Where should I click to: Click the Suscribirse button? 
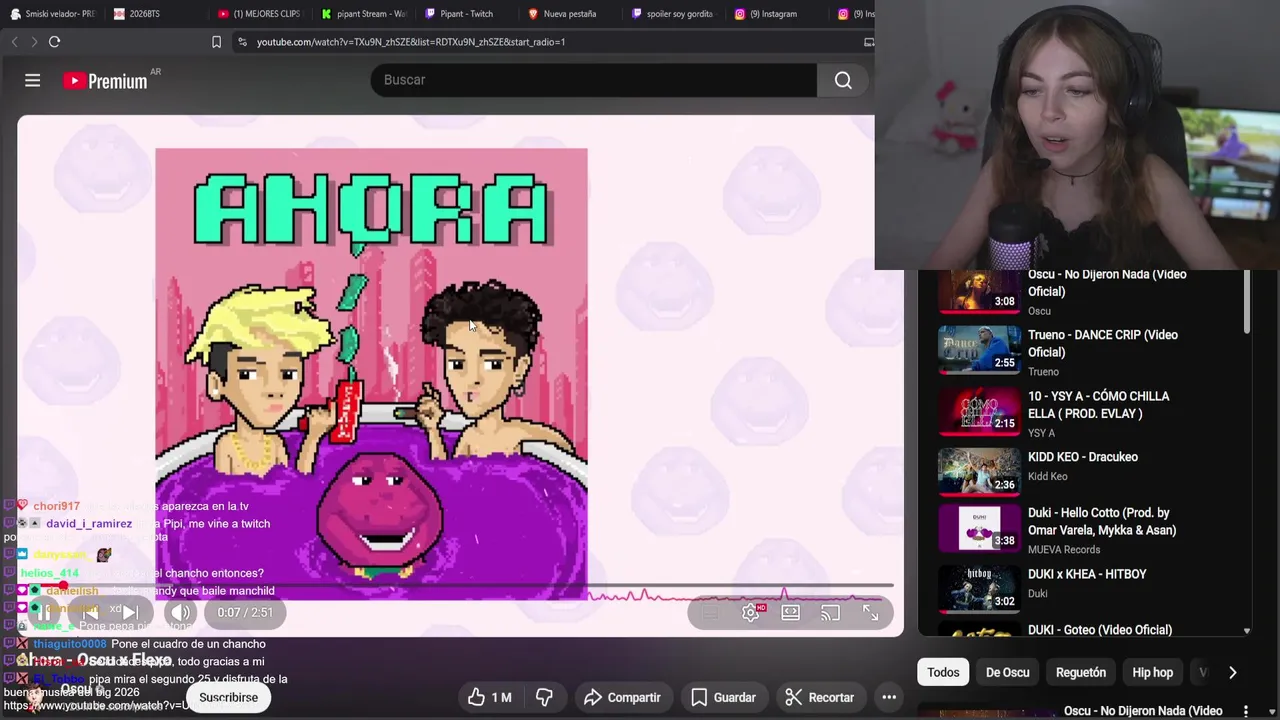click(x=228, y=697)
